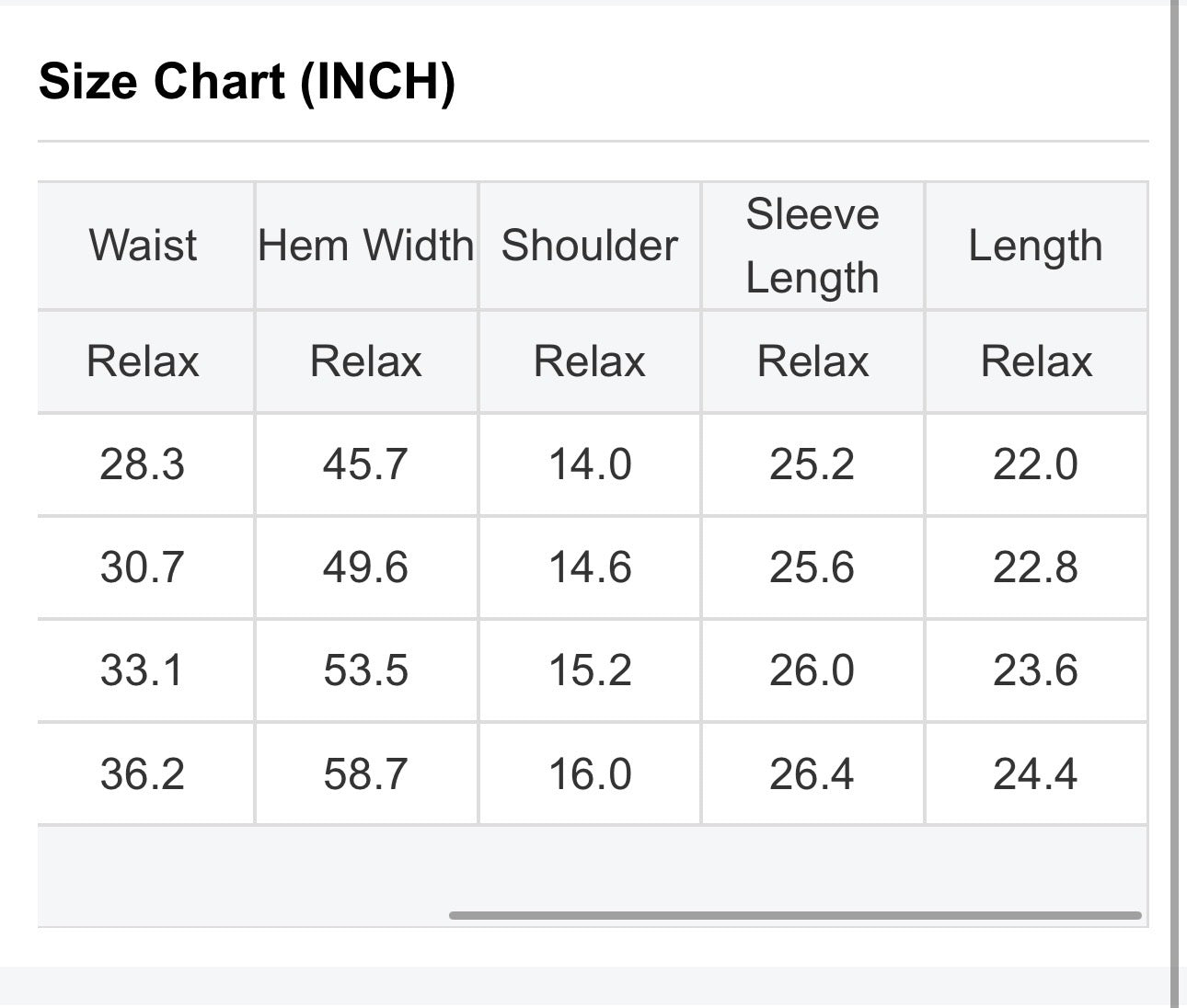
Task: Click the 53.5 hem width cell
Action: (366, 670)
